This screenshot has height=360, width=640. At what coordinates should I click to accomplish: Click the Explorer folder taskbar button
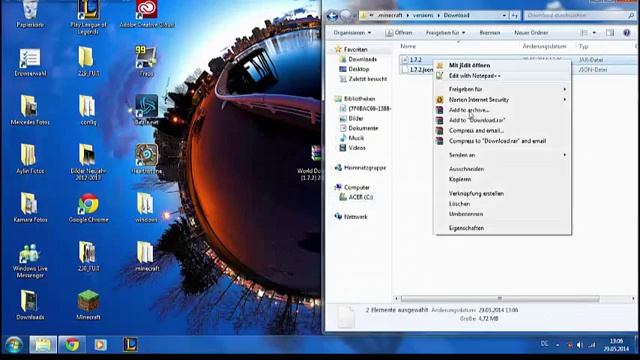[x=43, y=345]
